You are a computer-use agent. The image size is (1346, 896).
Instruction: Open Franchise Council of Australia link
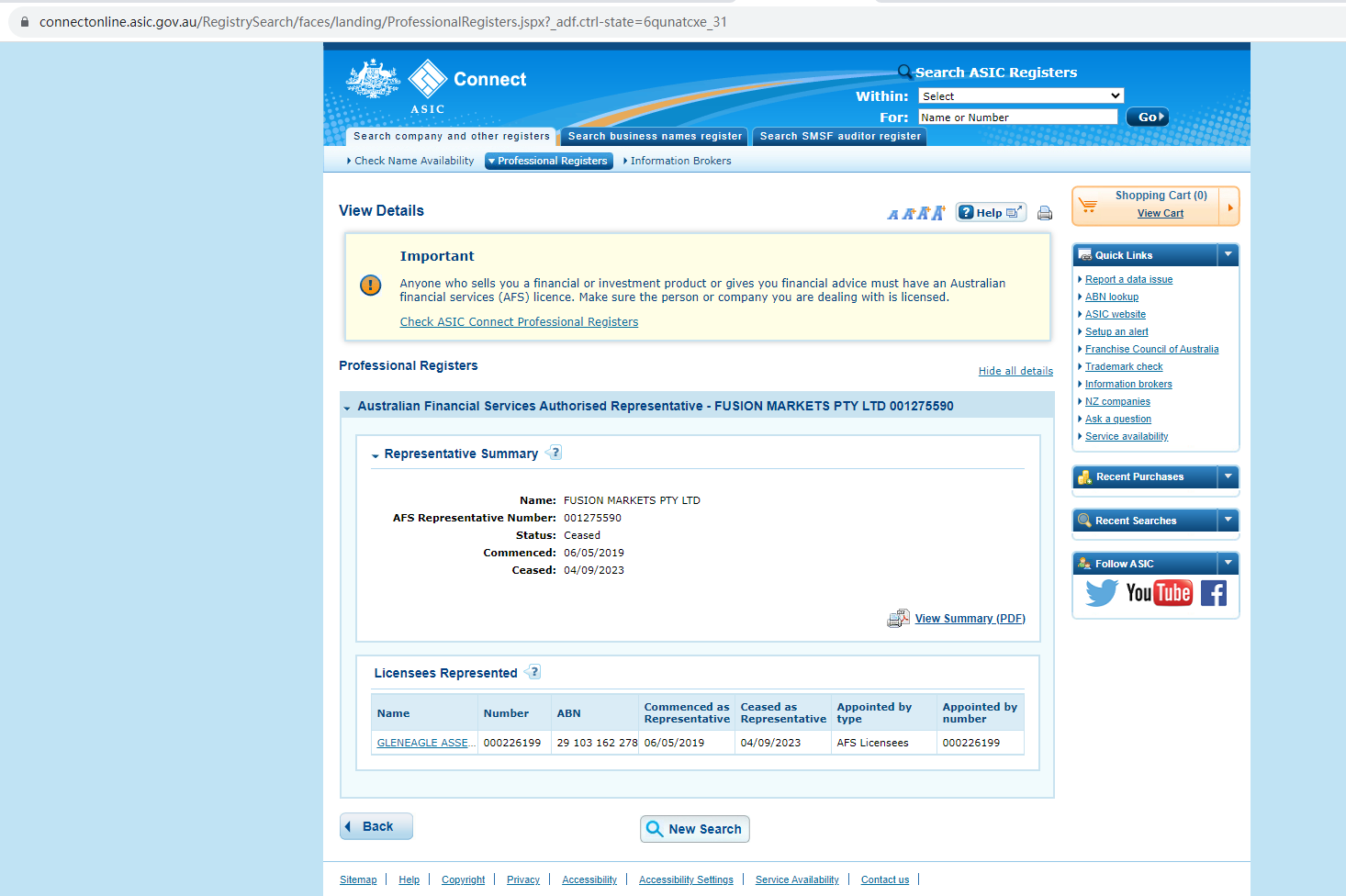[x=1152, y=349]
